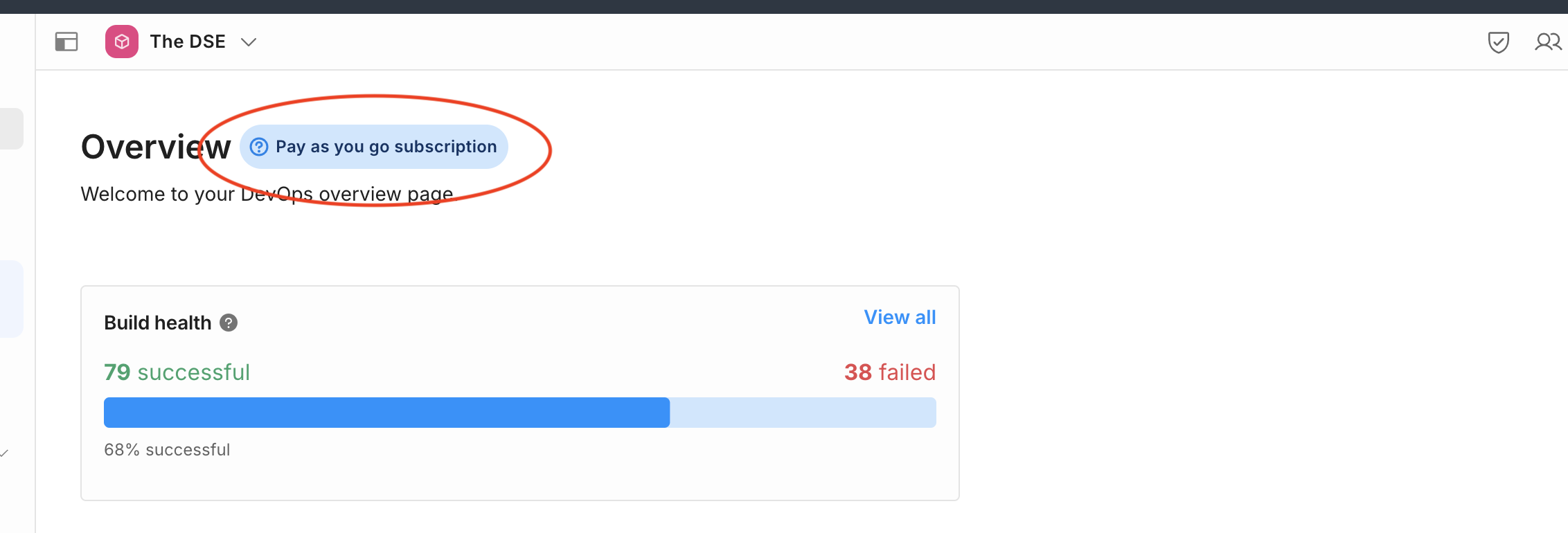Open the team members people icon
The width and height of the screenshot is (1568, 533).
click(x=1548, y=42)
